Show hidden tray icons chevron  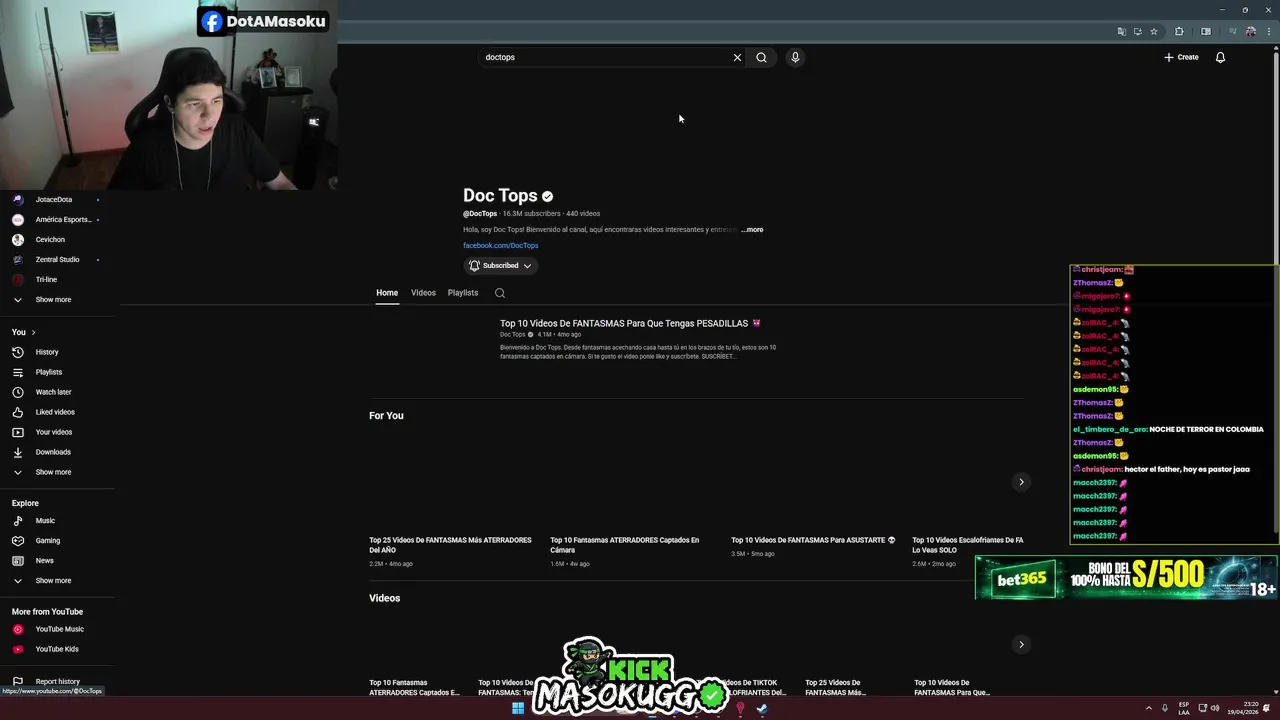[x=1148, y=708]
